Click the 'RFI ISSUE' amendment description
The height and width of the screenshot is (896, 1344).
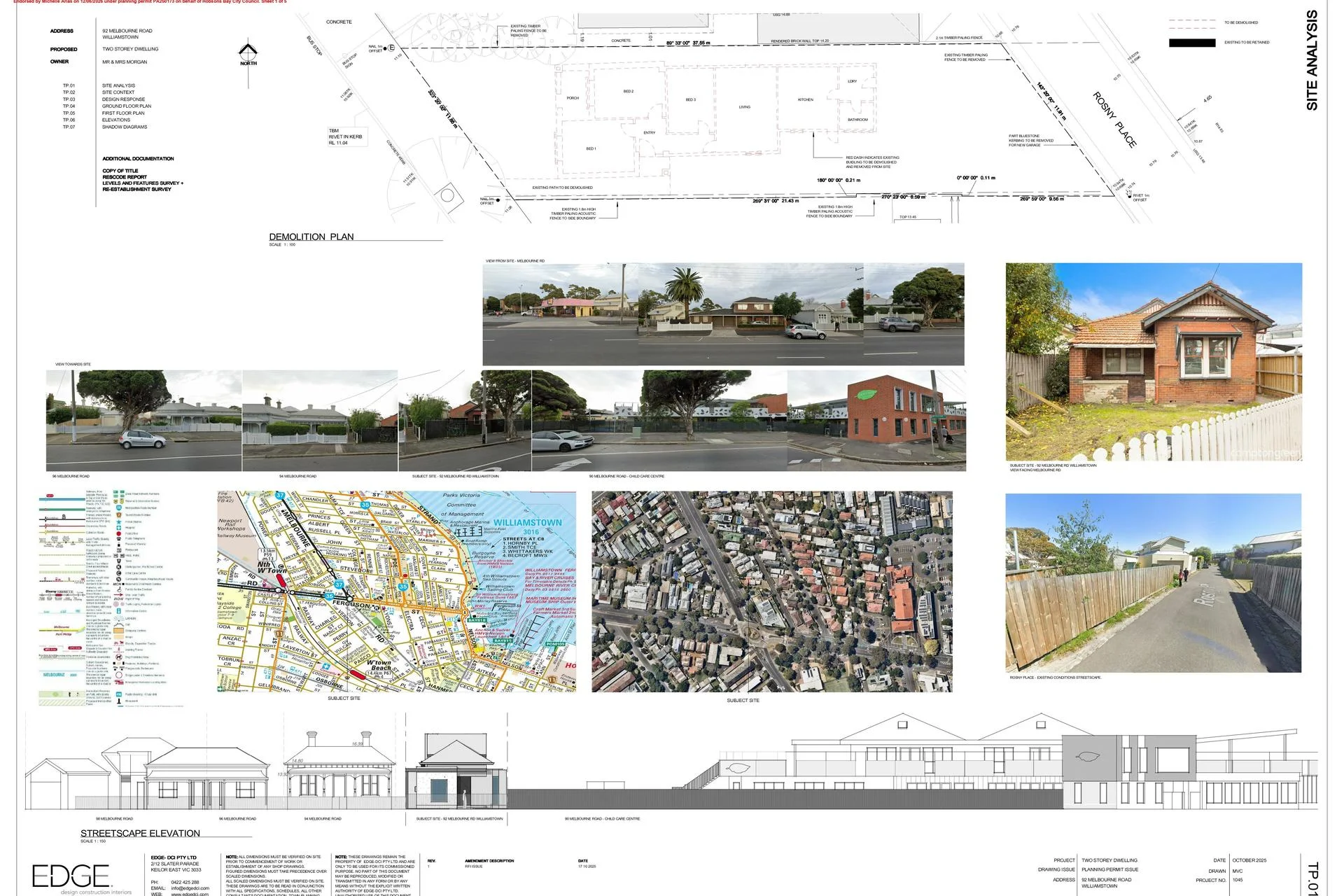(474, 867)
